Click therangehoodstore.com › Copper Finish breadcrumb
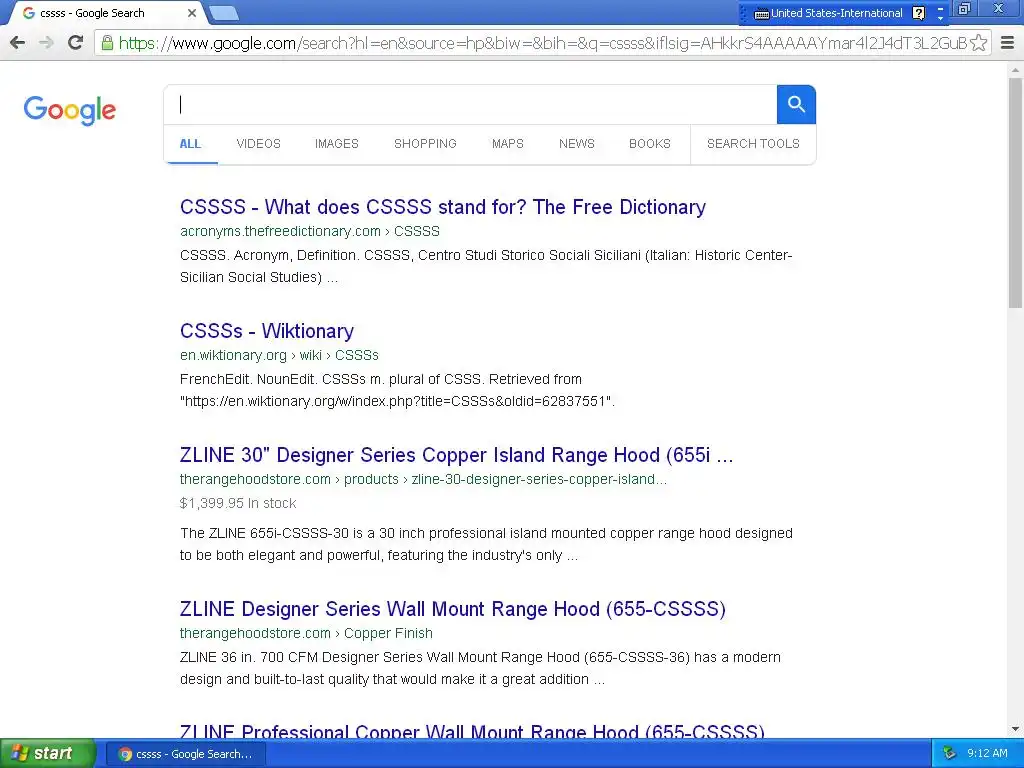1024x768 pixels. pos(306,633)
